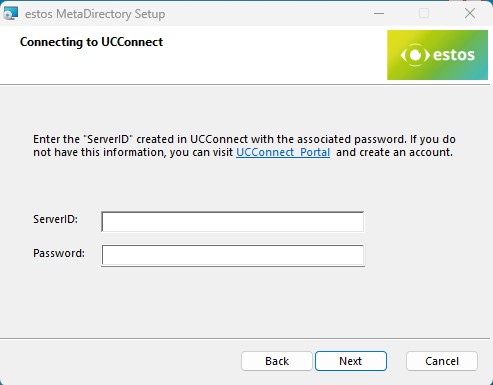This screenshot has width=493, height=385.
Task: Click the estos MetaDirectory Setup title text
Action: point(95,14)
